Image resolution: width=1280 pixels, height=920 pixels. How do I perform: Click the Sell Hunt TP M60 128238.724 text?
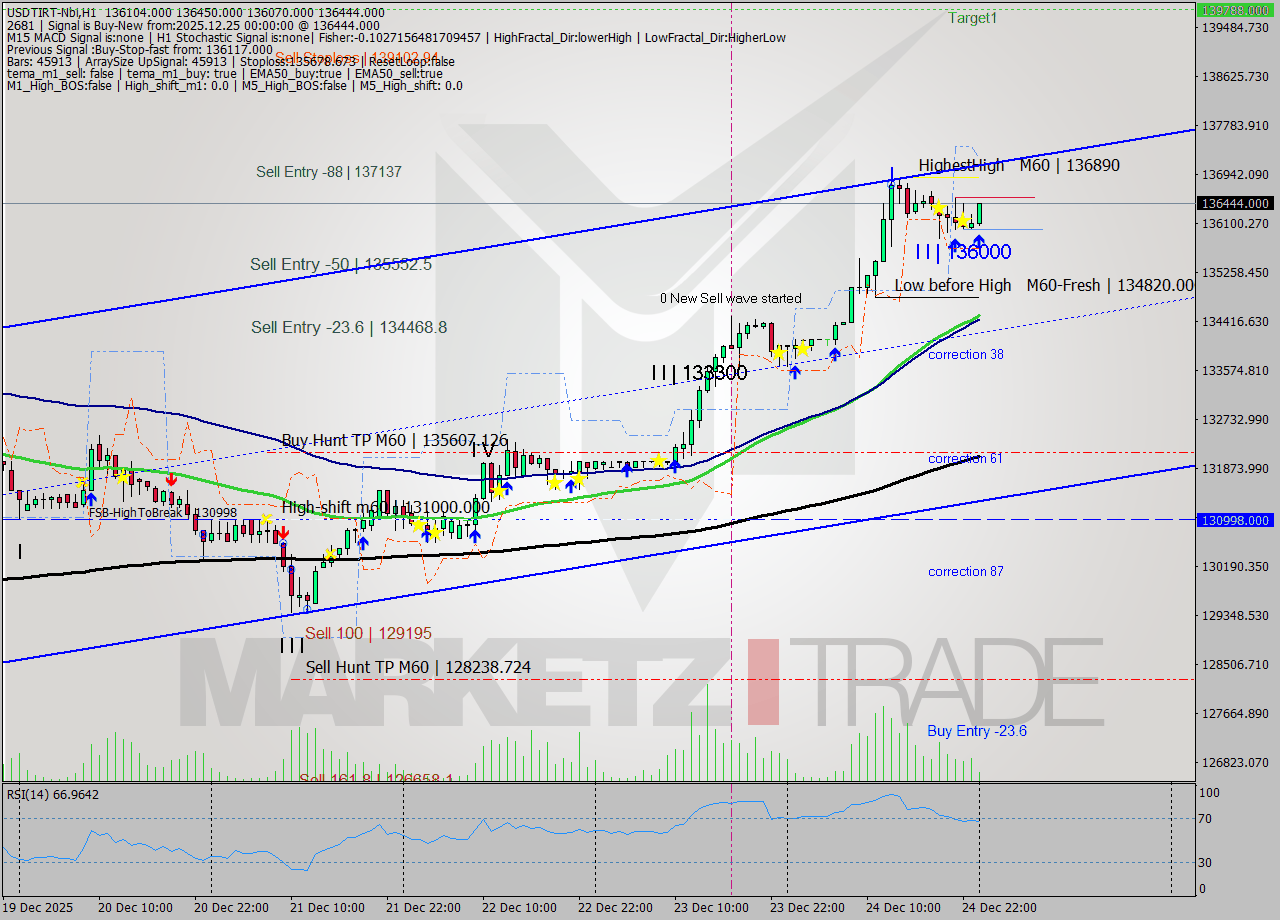pos(417,667)
